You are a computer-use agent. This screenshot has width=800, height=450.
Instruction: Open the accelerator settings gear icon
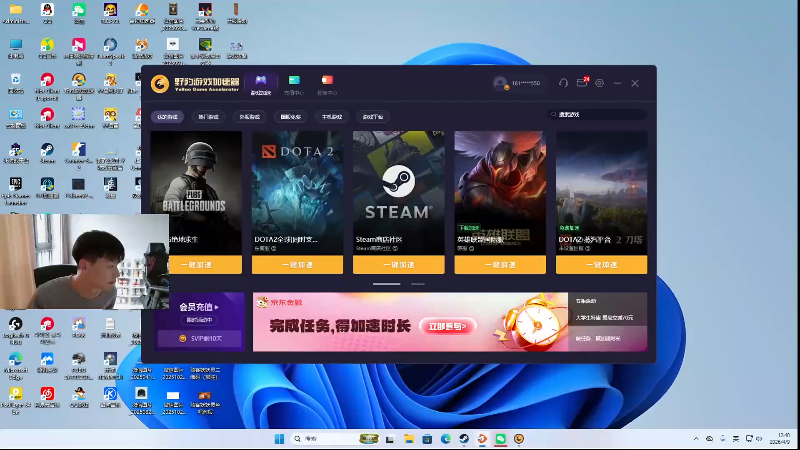pyautogui.click(x=599, y=83)
